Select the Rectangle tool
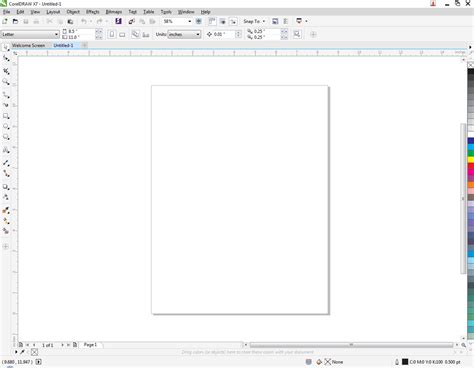Viewport: 474px width, 368px height. coord(6,116)
